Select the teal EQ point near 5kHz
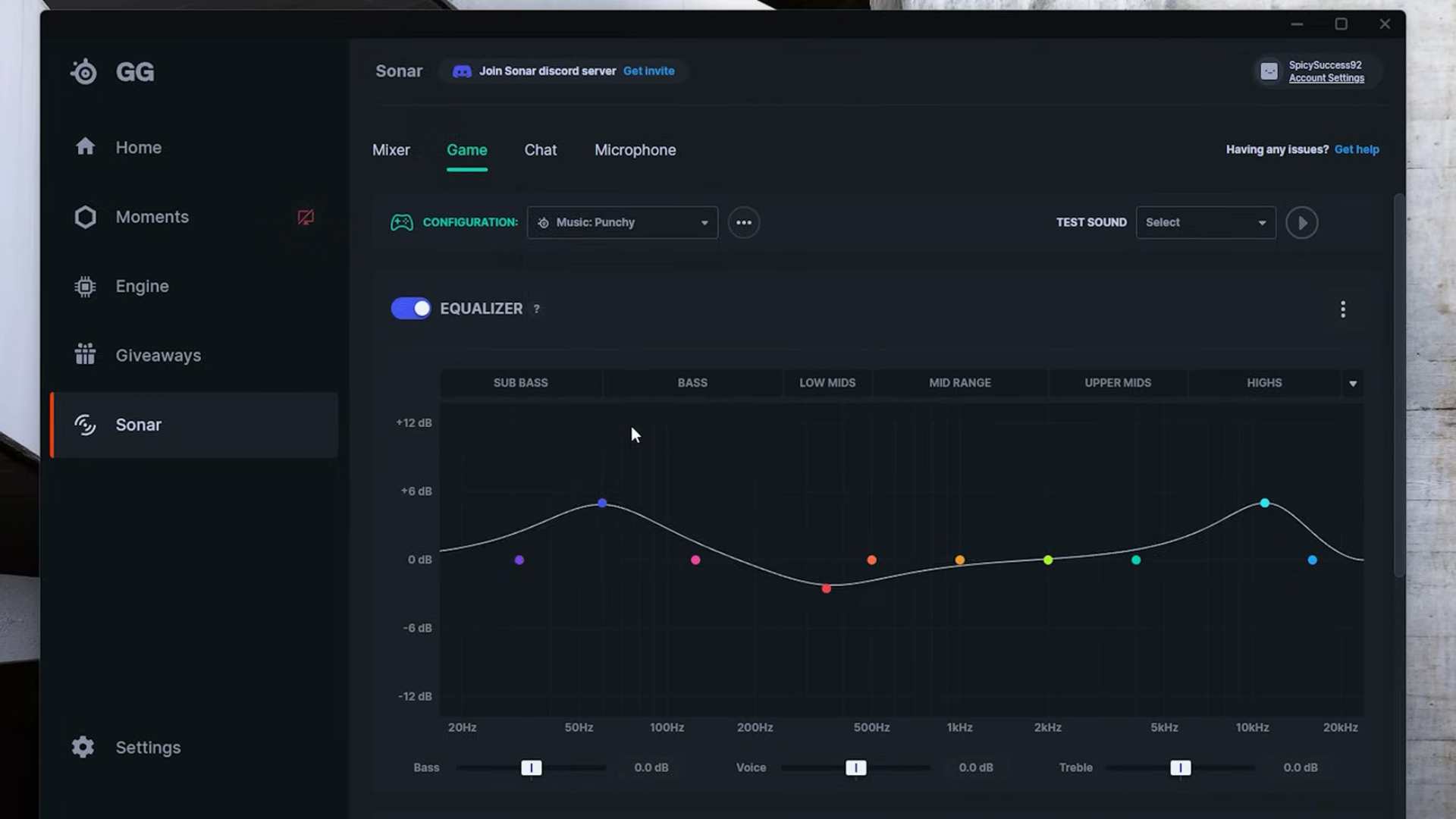1456x819 pixels. pyautogui.click(x=1136, y=560)
